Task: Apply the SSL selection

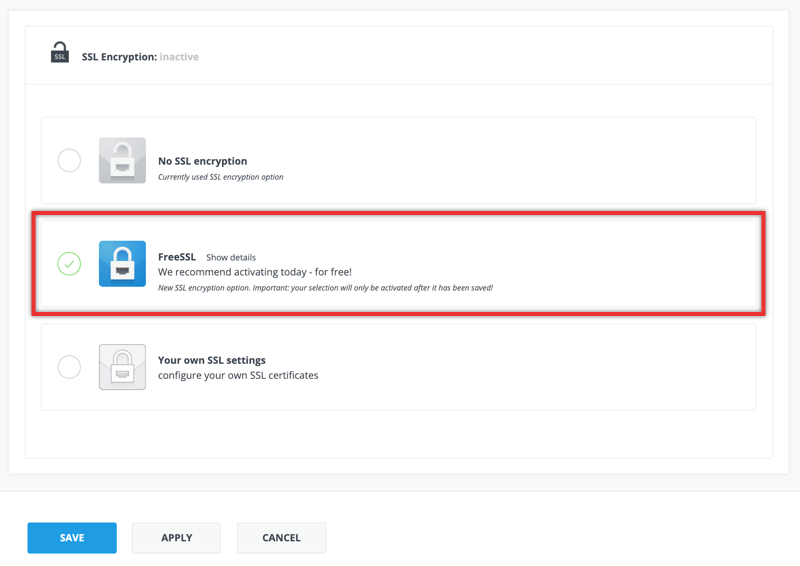Action: [x=177, y=538]
